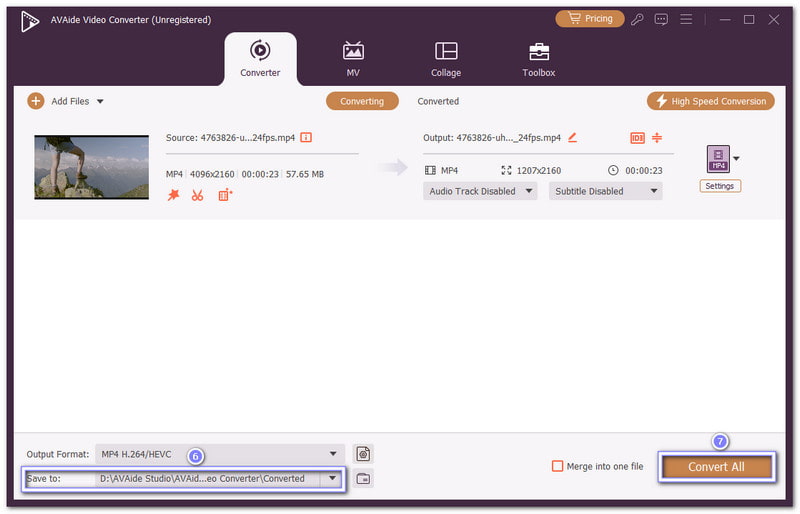Click the hiker video thumbnail
The image size is (800, 514).
pyautogui.click(x=92, y=167)
